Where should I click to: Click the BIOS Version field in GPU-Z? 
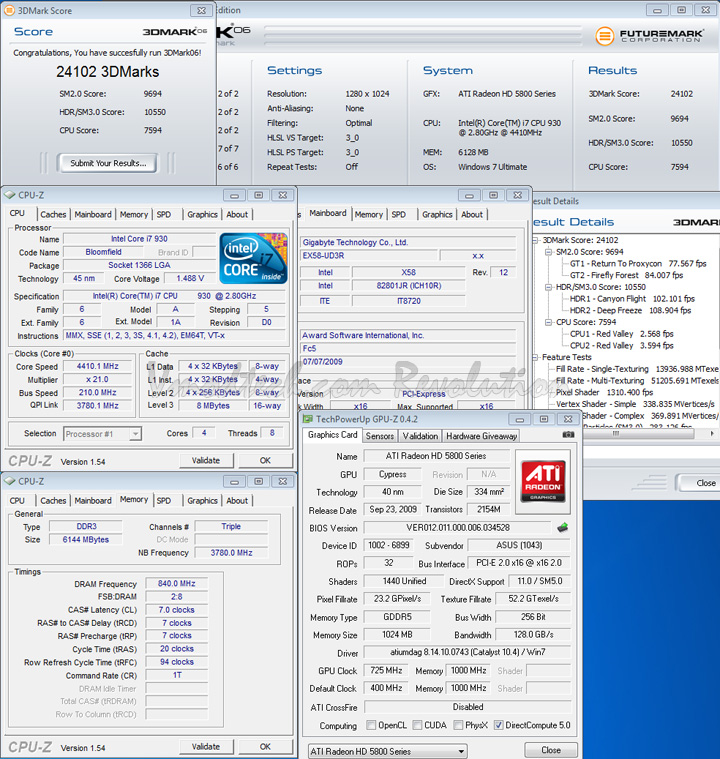[457, 528]
